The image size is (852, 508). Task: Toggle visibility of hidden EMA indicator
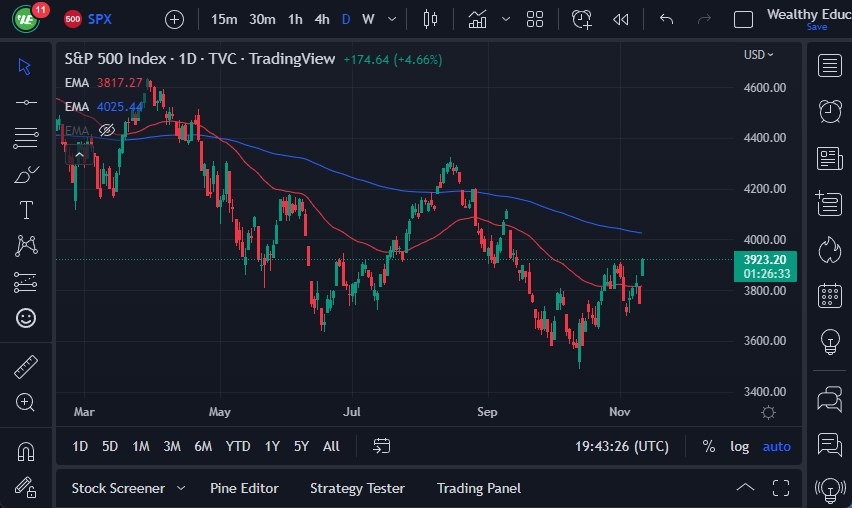pos(107,130)
